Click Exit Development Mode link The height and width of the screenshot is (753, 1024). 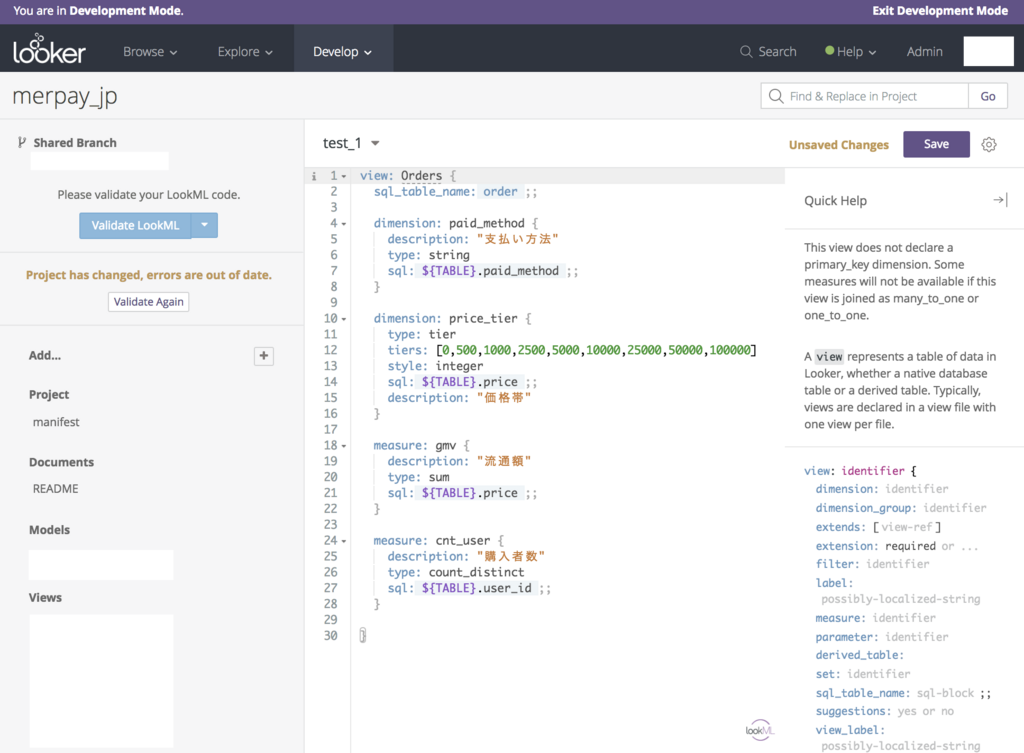940,10
